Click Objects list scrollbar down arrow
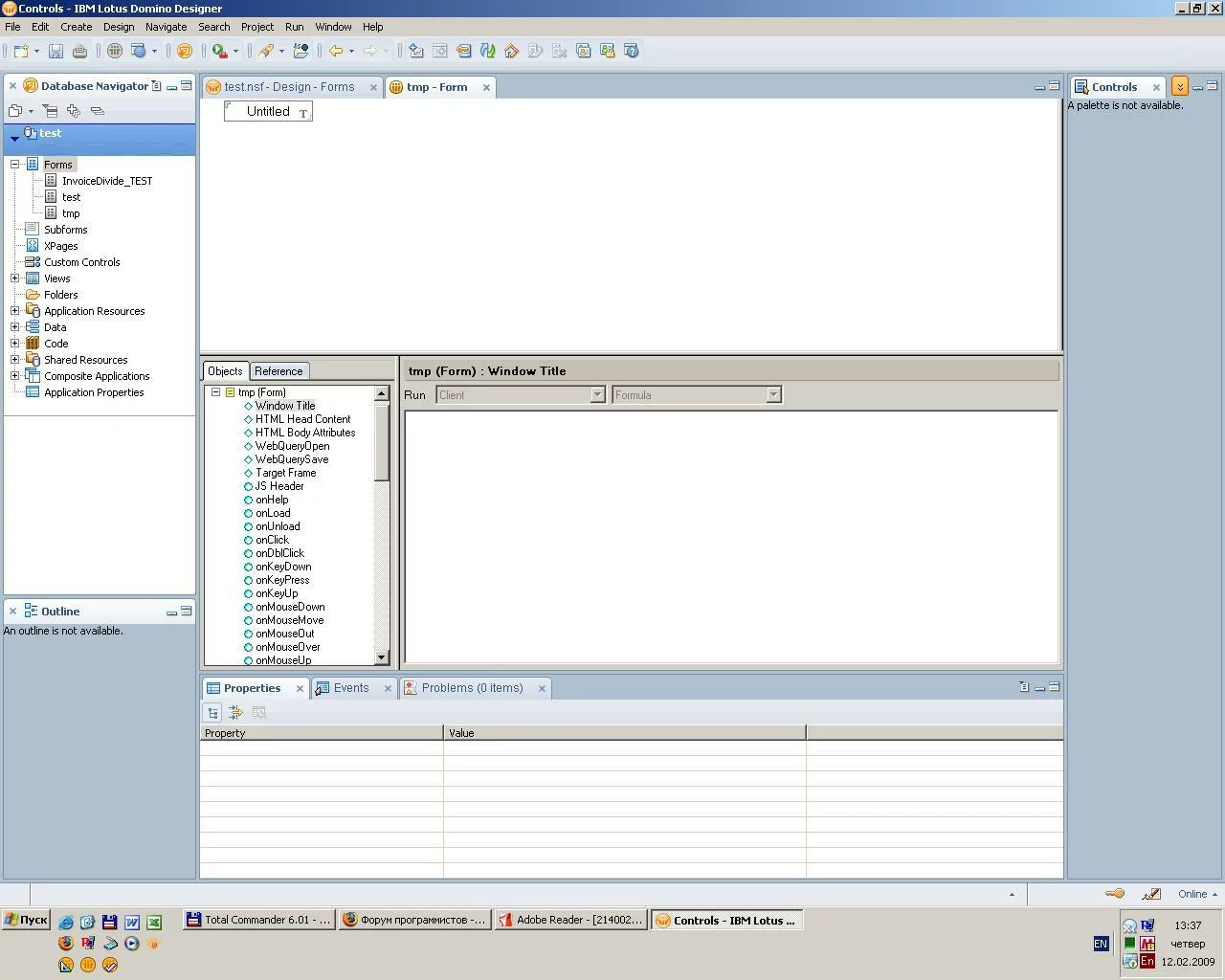 (382, 657)
